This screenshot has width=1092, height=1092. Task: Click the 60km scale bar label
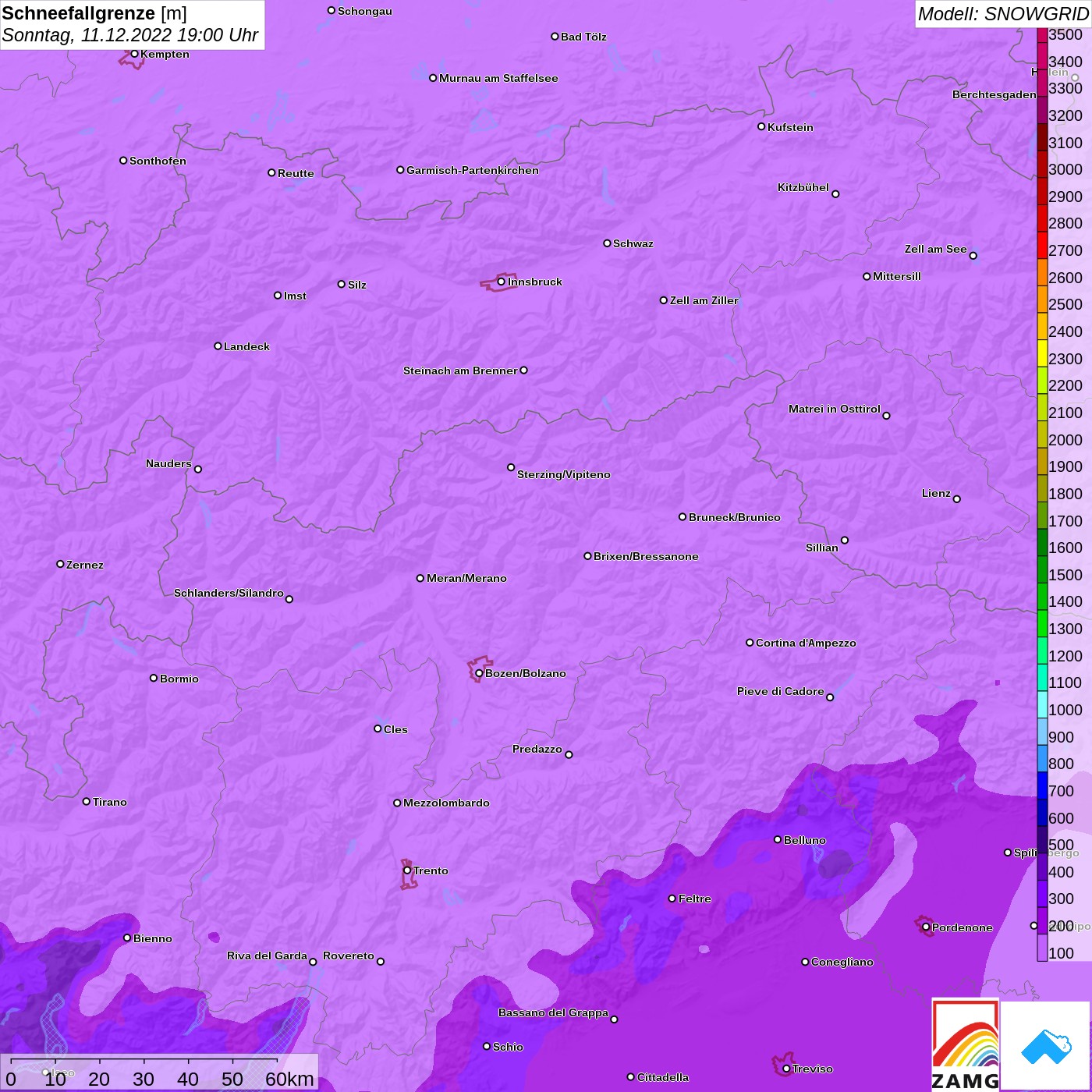289,1079
